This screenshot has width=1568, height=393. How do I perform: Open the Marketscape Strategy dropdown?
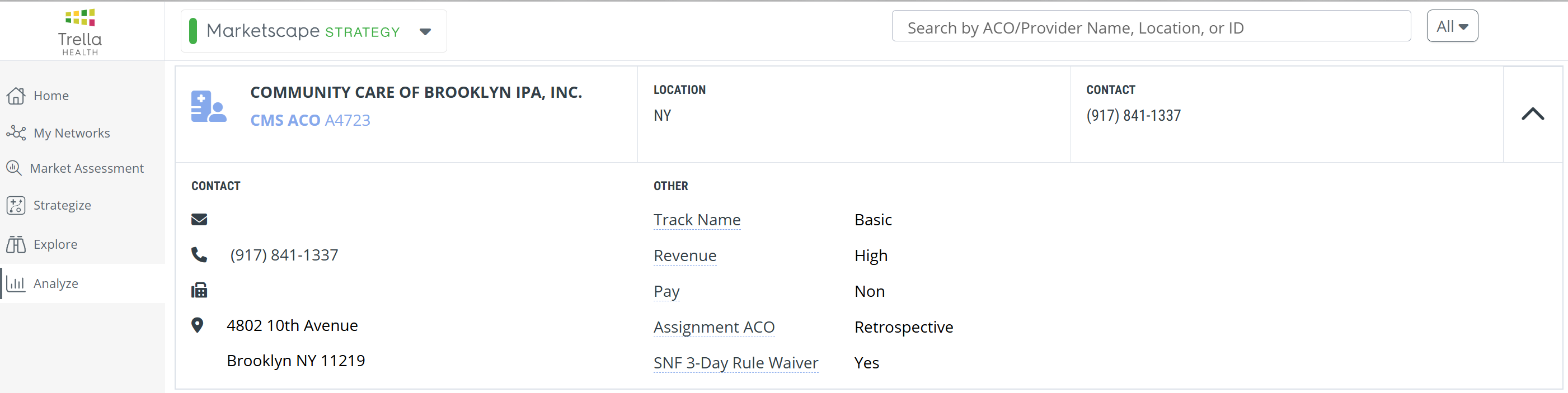(425, 32)
